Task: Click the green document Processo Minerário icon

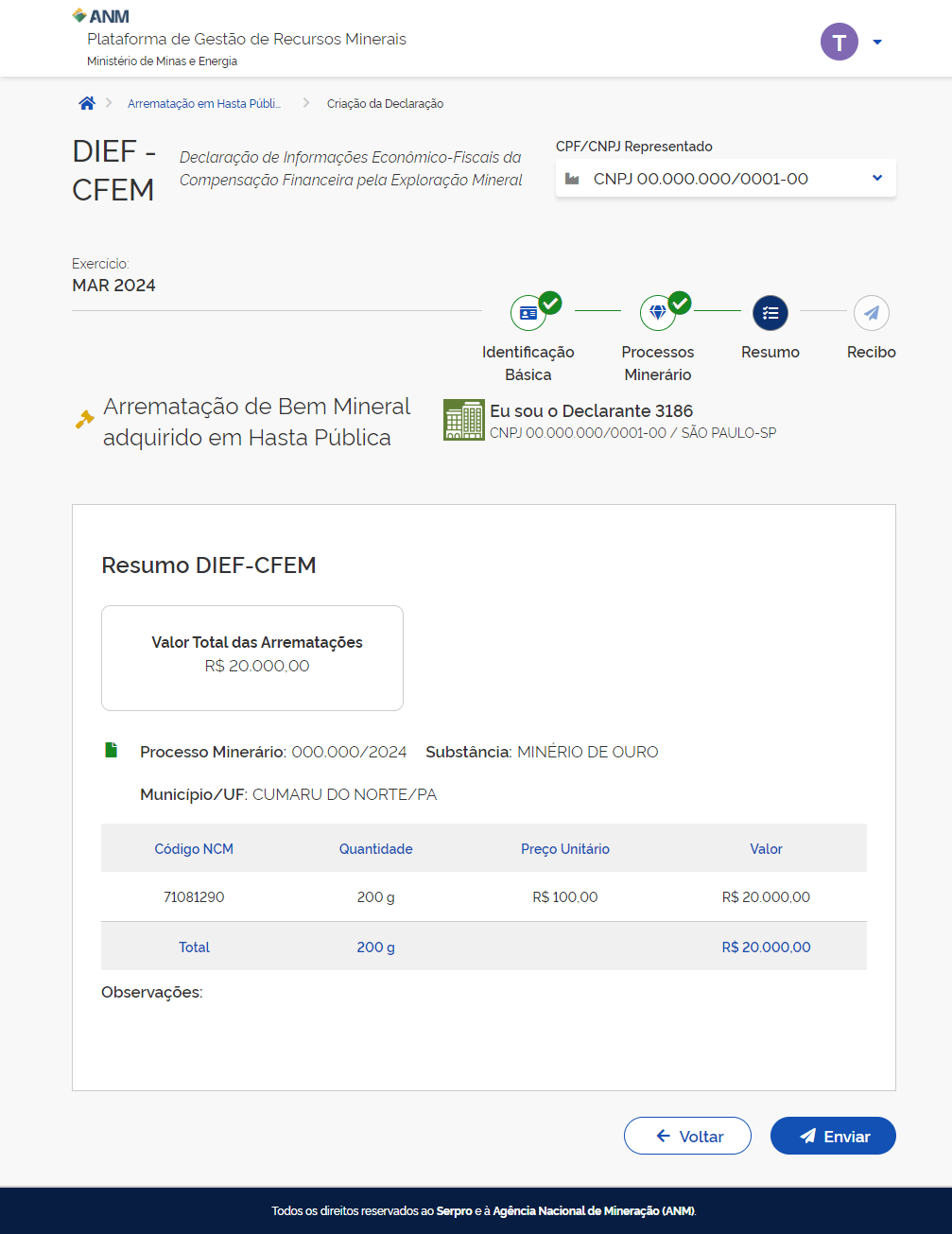Action: click(x=112, y=751)
